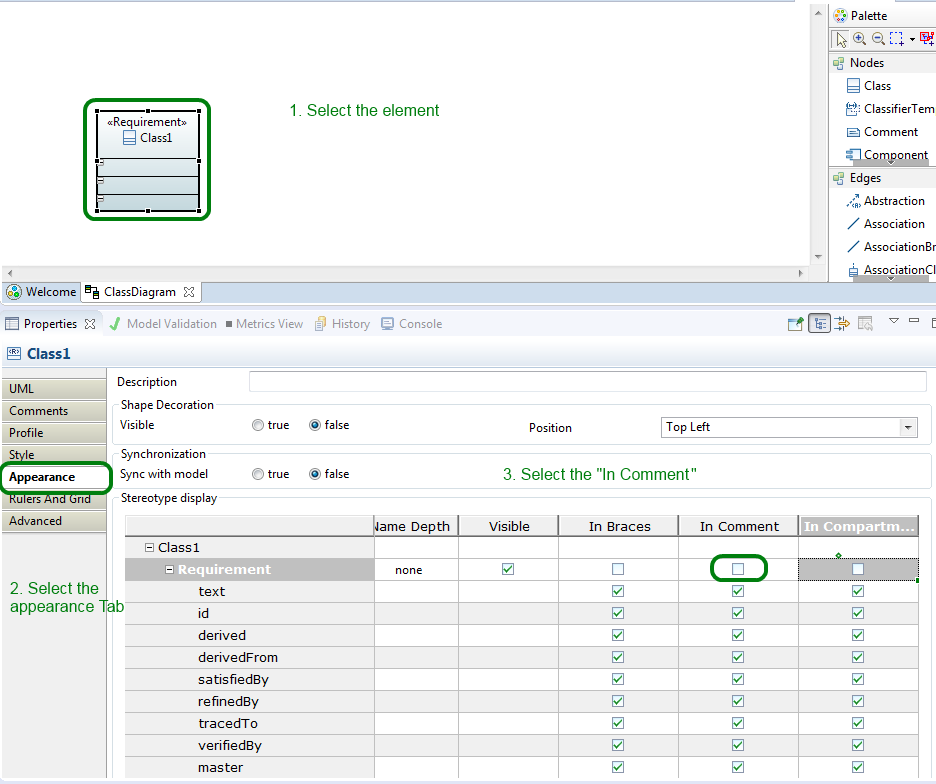Viewport: 936px width, 784px height.
Task: Select the Profile properties section tab
Action: [54, 433]
